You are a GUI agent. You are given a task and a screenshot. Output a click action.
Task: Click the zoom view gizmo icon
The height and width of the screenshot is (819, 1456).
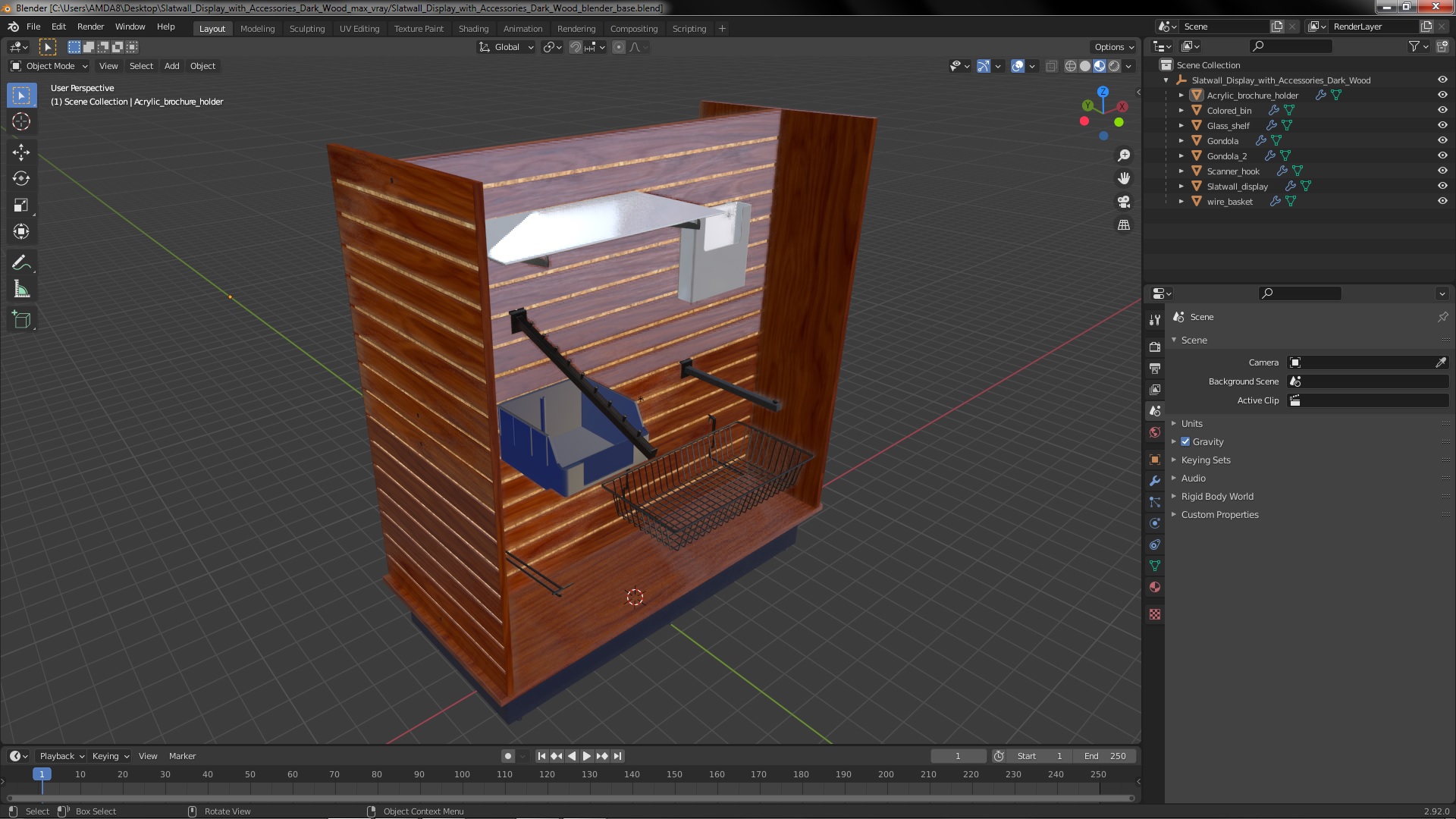(x=1124, y=155)
